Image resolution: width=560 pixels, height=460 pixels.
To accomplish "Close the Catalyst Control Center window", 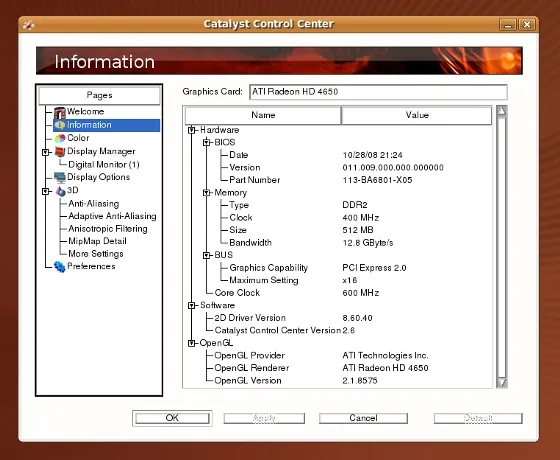I will click(527, 25).
